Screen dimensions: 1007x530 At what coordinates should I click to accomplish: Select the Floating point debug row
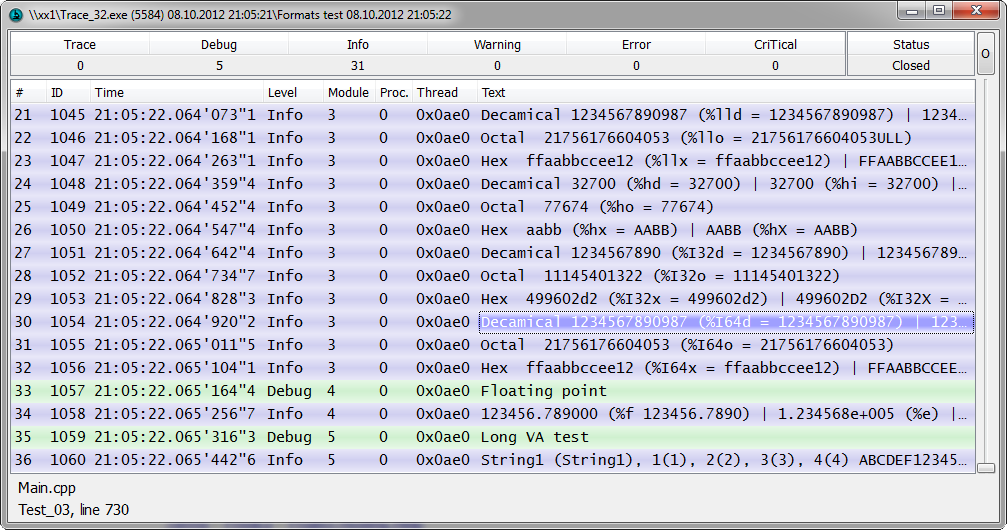493,391
